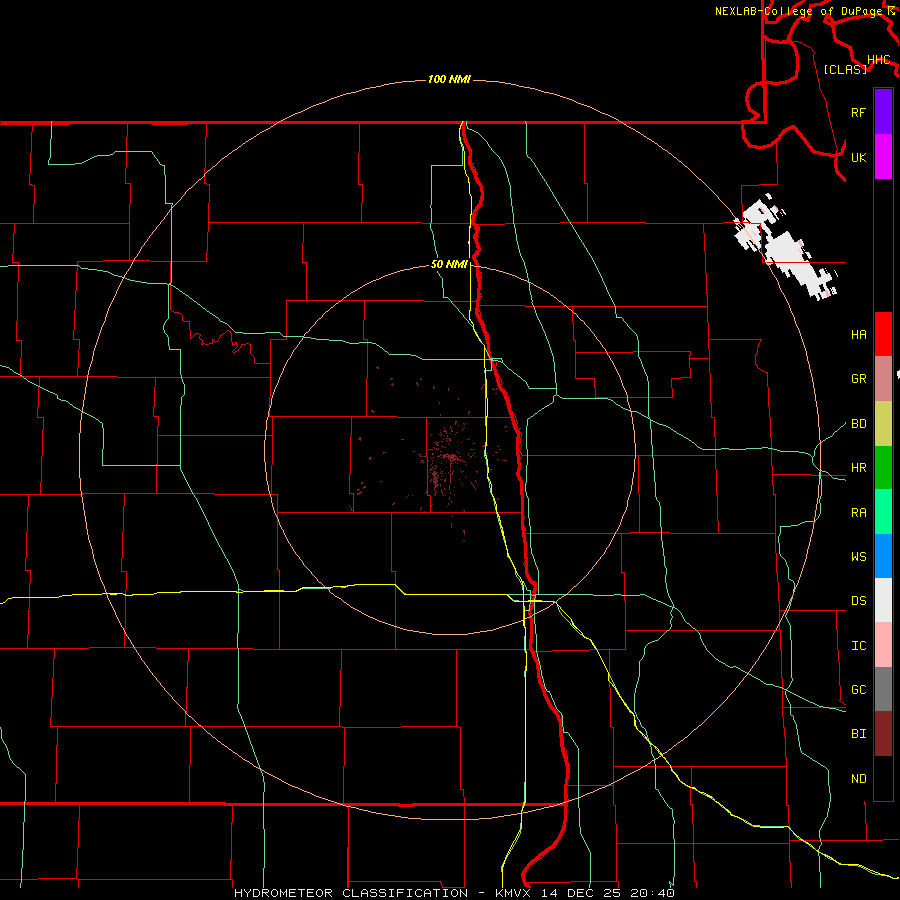
Task: Click the radar site clutter center
Action: 451,457
